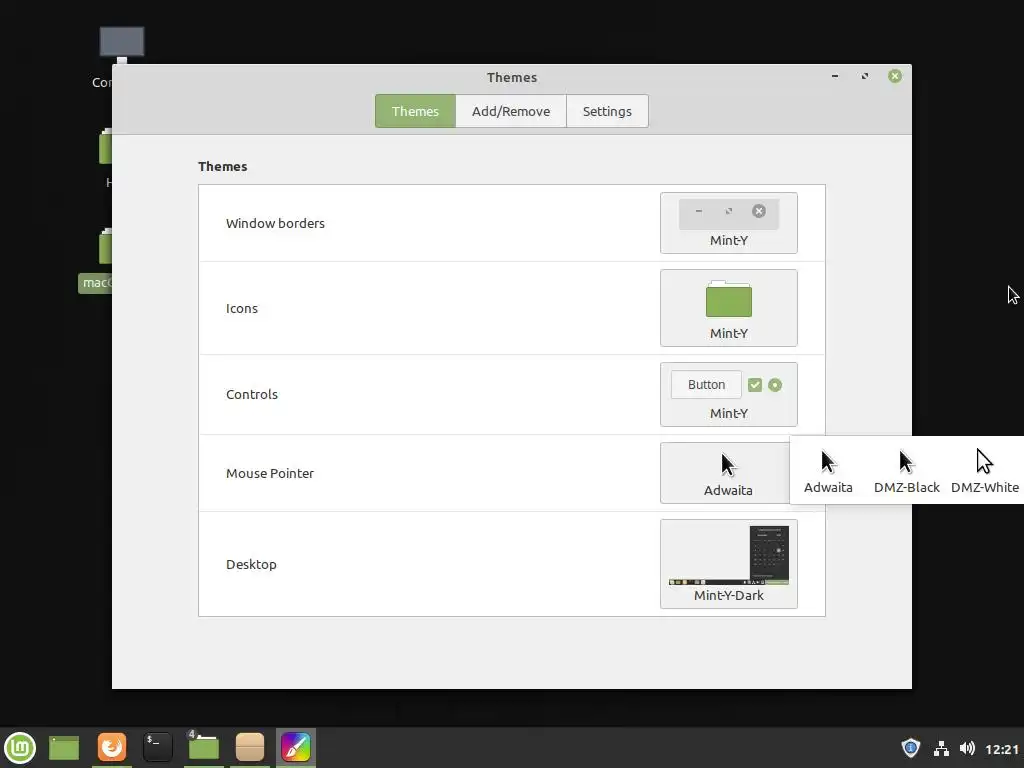Screen dimensions: 1024x768
Task: Open the network tray icon
Action: tap(941, 748)
